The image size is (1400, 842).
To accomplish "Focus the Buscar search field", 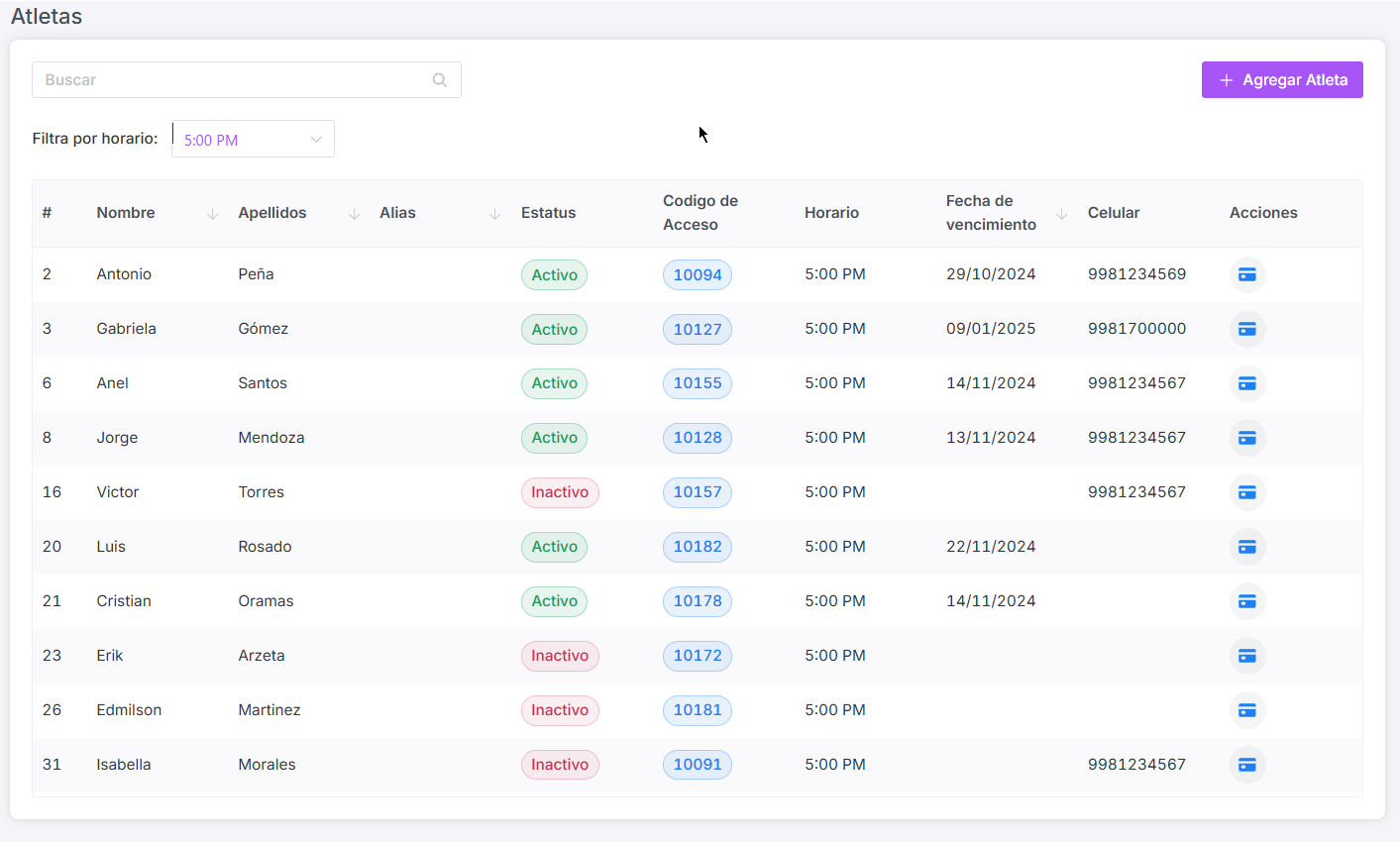I will 233,80.
